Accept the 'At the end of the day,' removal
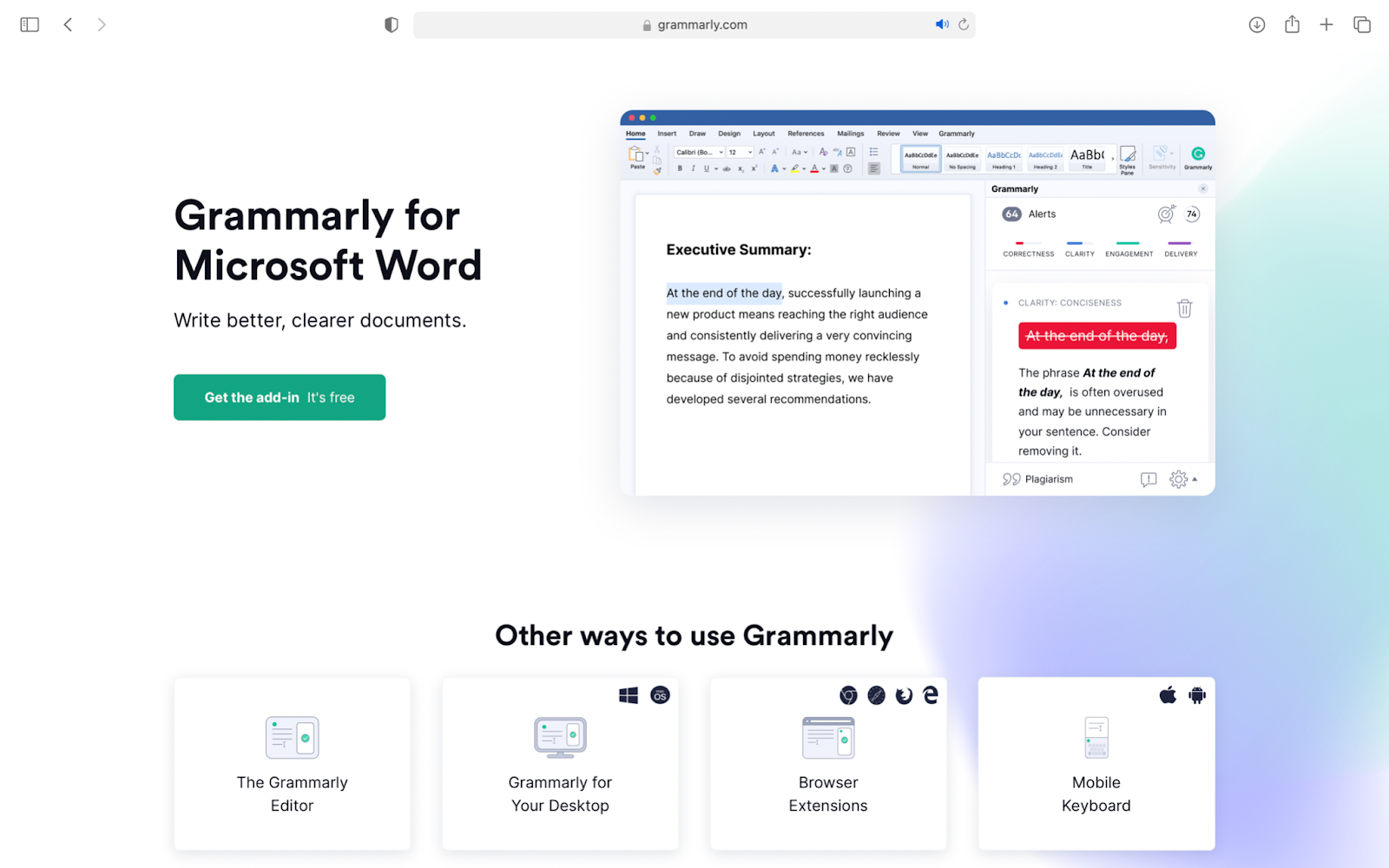 (1097, 336)
